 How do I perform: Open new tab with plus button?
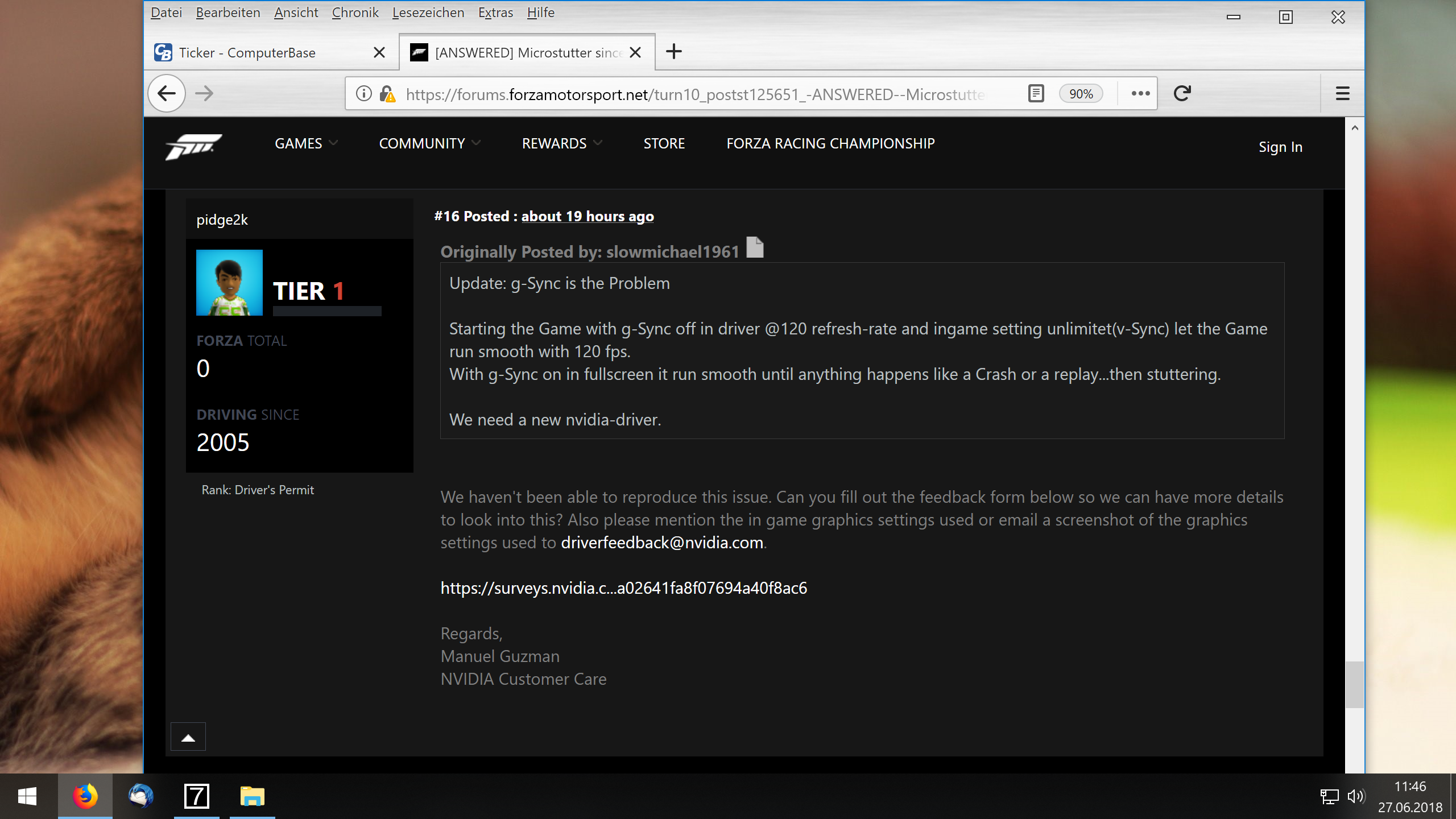[674, 52]
